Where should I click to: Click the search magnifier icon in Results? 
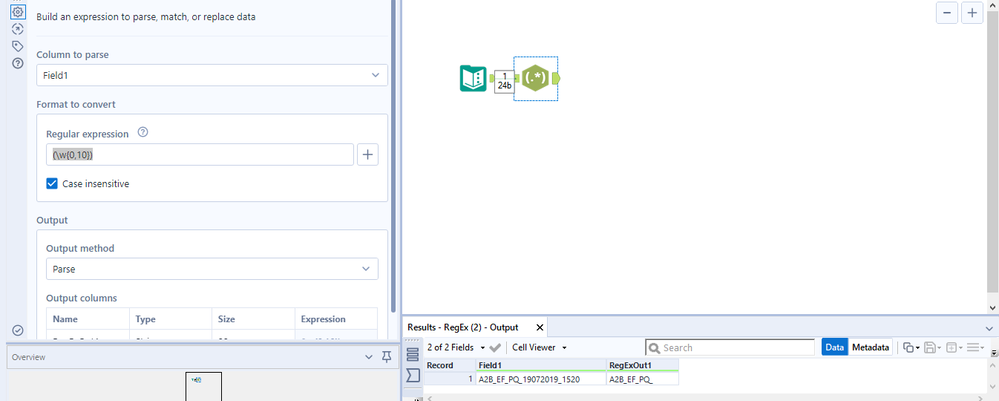click(x=654, y=347)
